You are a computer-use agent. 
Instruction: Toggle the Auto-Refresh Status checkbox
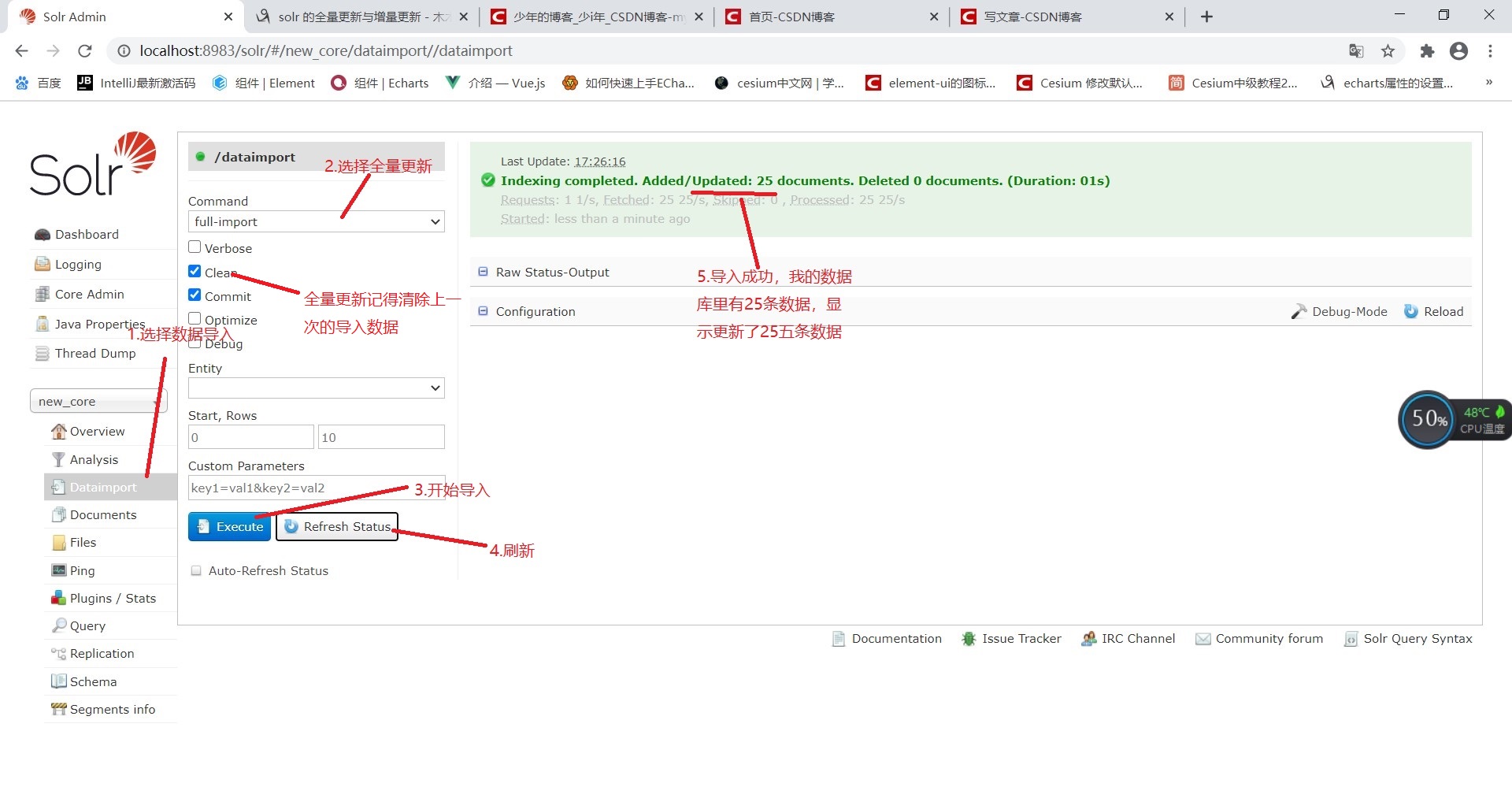(x=196, y=571)
